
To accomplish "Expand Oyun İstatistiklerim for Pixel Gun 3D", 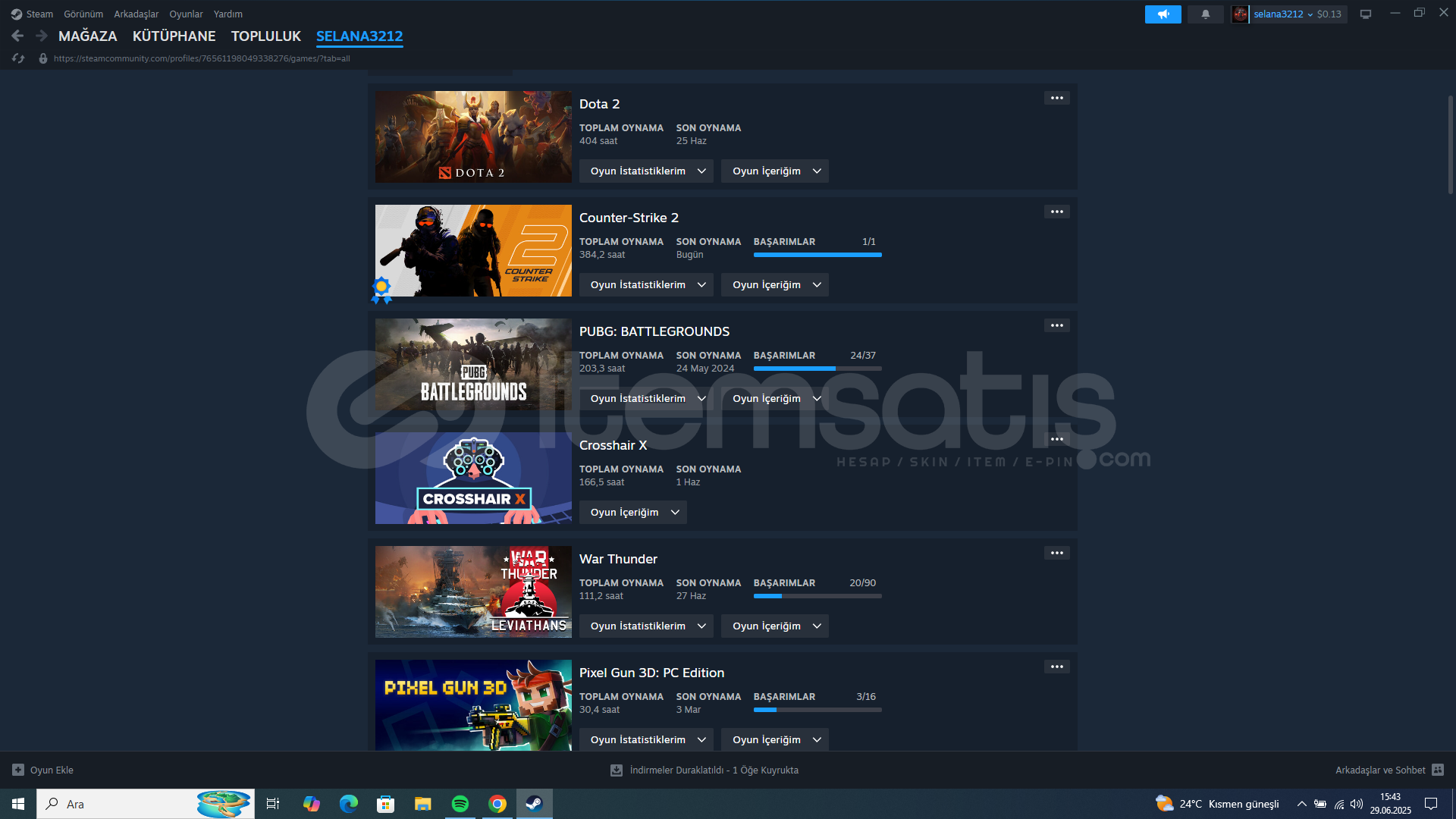I will 646,739.
